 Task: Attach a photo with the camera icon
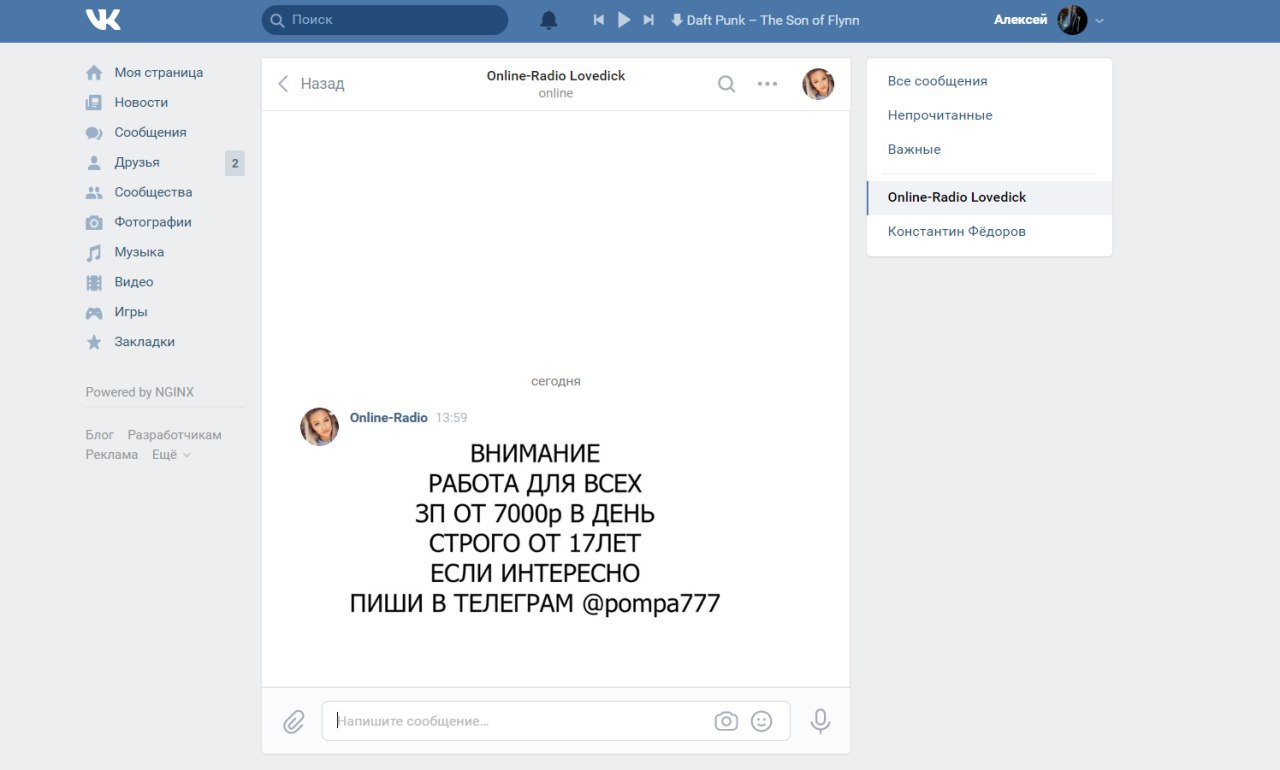[726, 721]
